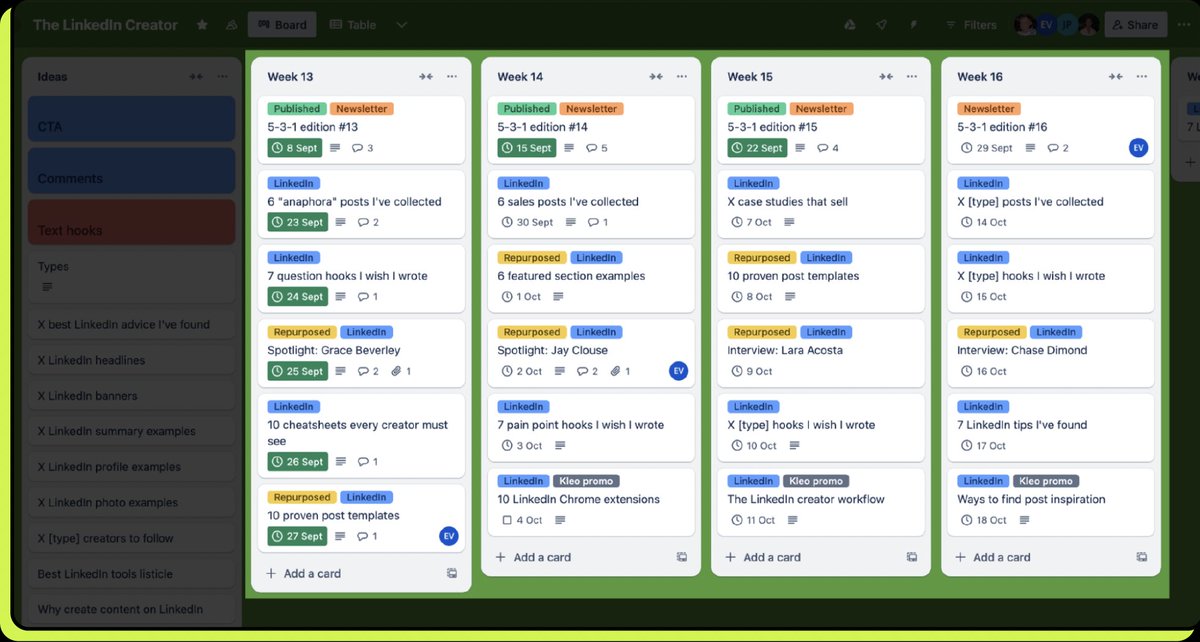Open Week 13 list actions menu
This screenshot has height=642, width=1200.
[452, 77]
